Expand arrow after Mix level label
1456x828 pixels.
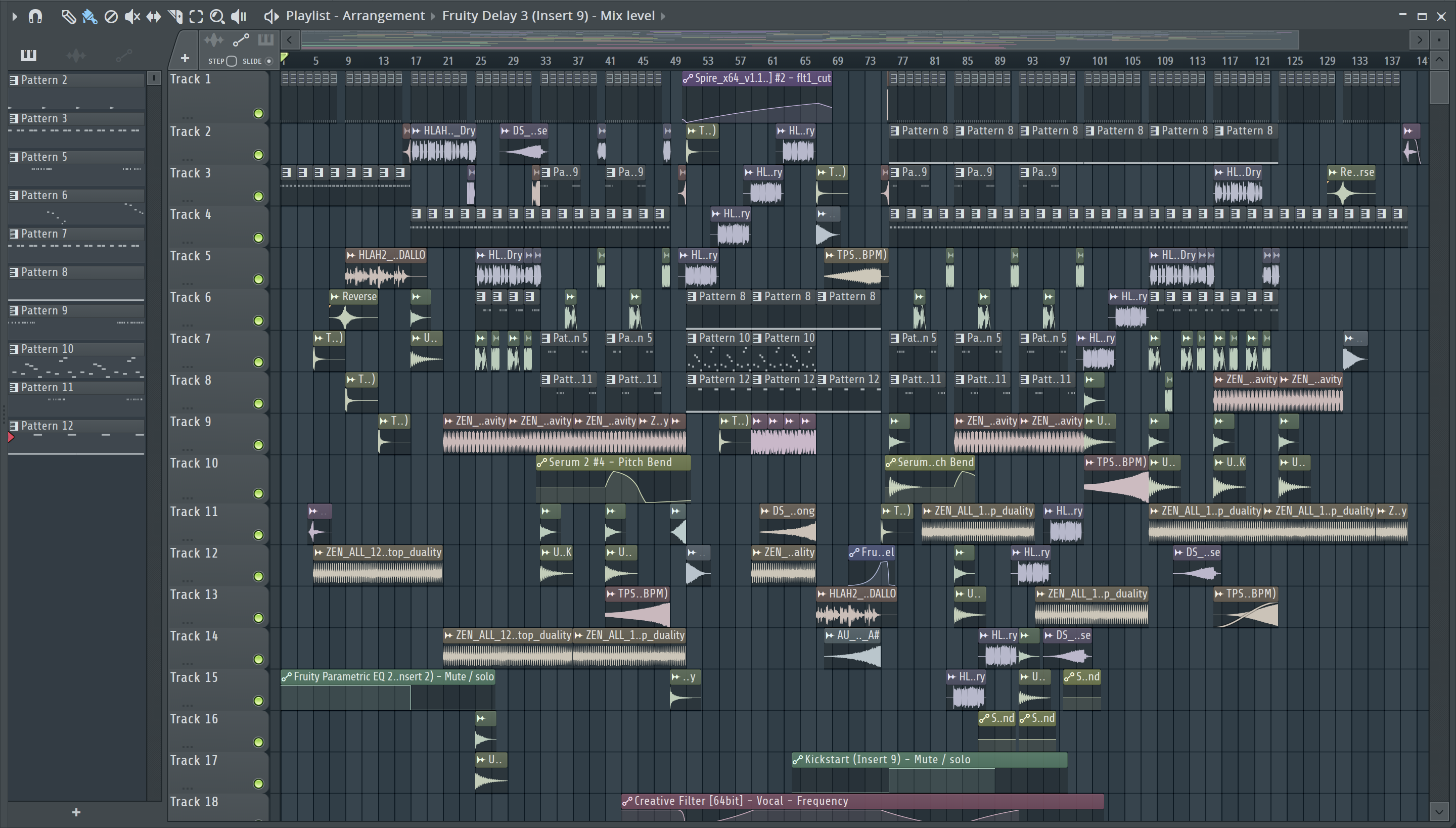[663, 16]
